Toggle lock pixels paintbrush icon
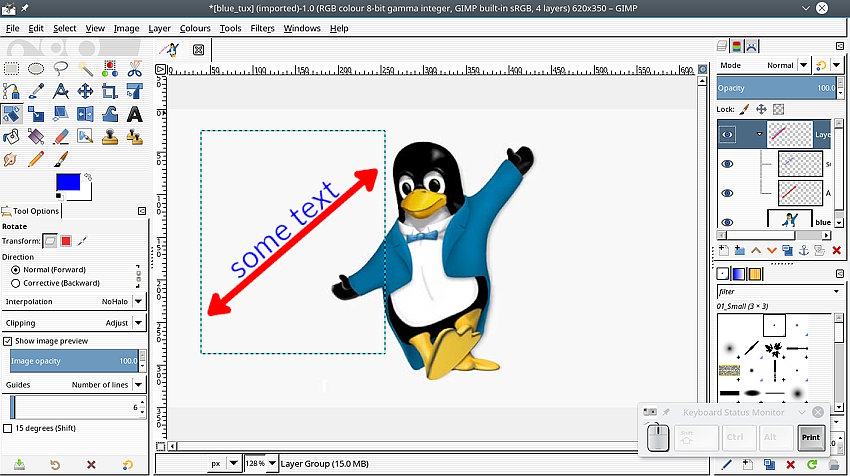Screen dimensions: 850x476 (744, 110)
